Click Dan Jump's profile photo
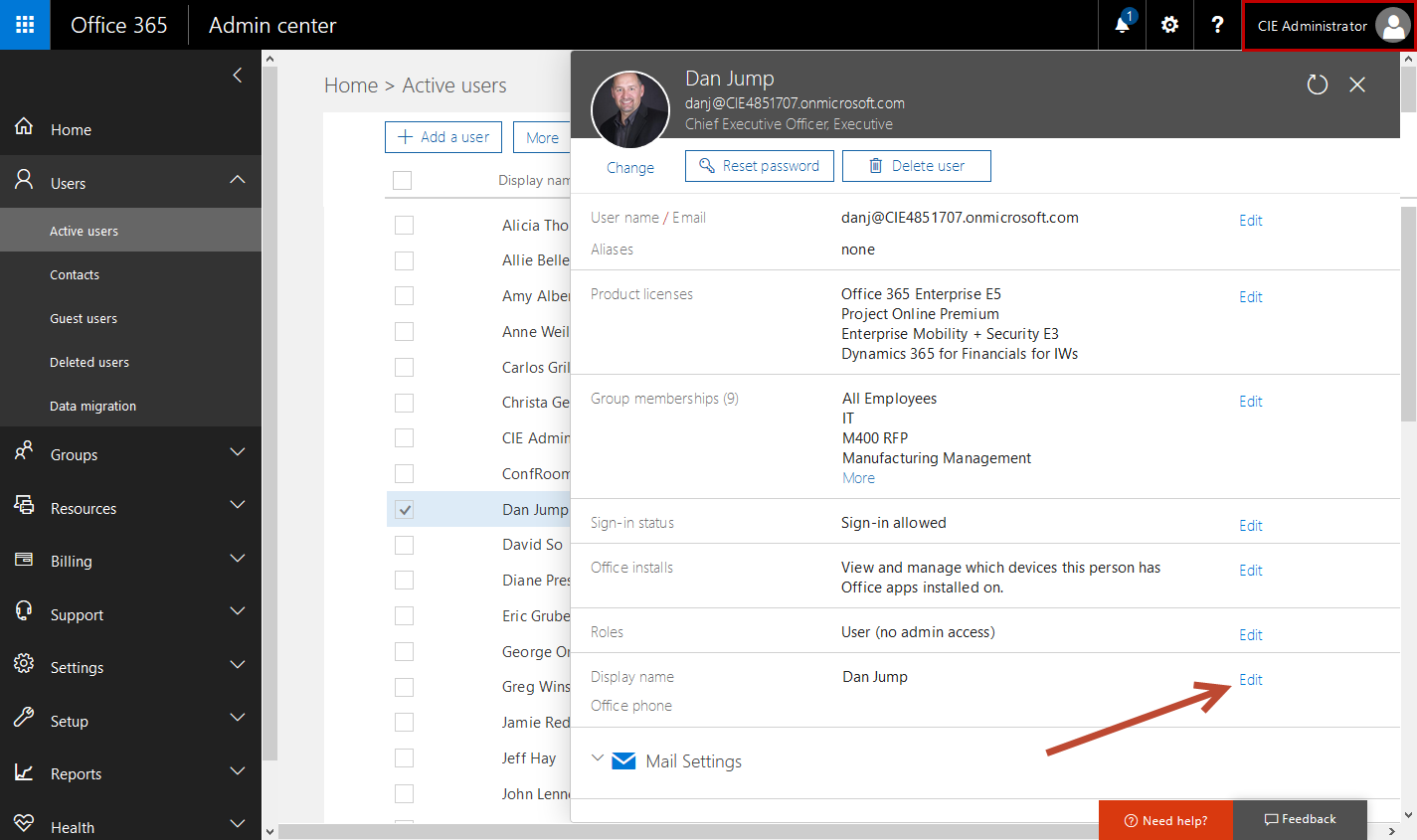The image size is (1417, 840). pos(630,109)
